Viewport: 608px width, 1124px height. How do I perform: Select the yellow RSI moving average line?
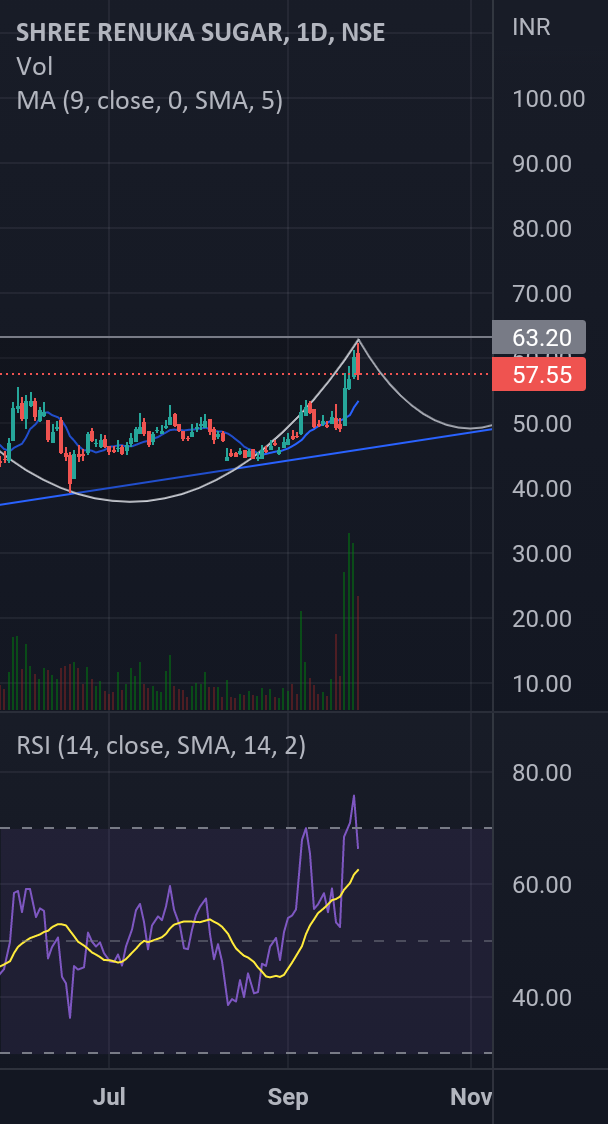click(179, 921)
